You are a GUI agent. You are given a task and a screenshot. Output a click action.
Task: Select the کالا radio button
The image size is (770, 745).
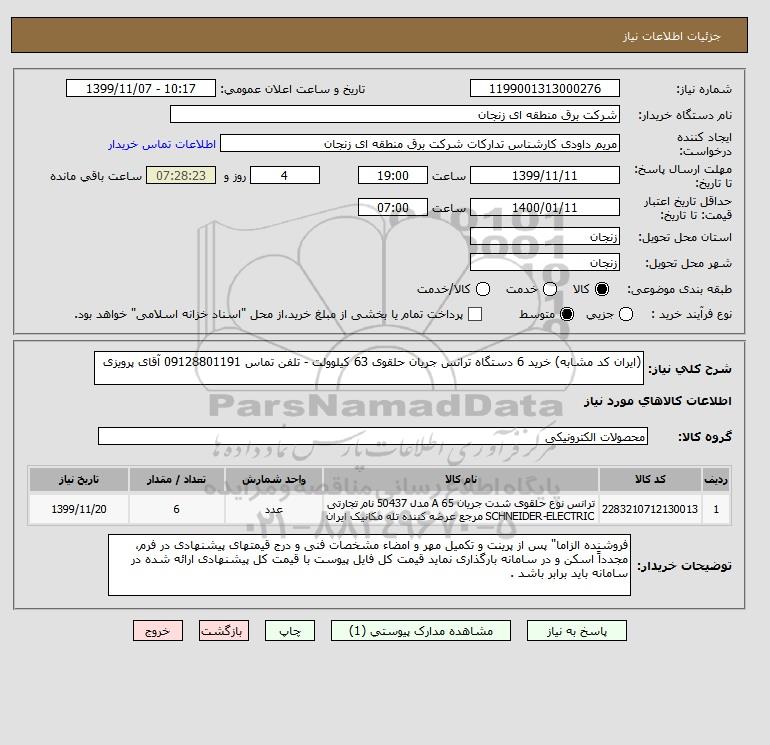[602, 289]
